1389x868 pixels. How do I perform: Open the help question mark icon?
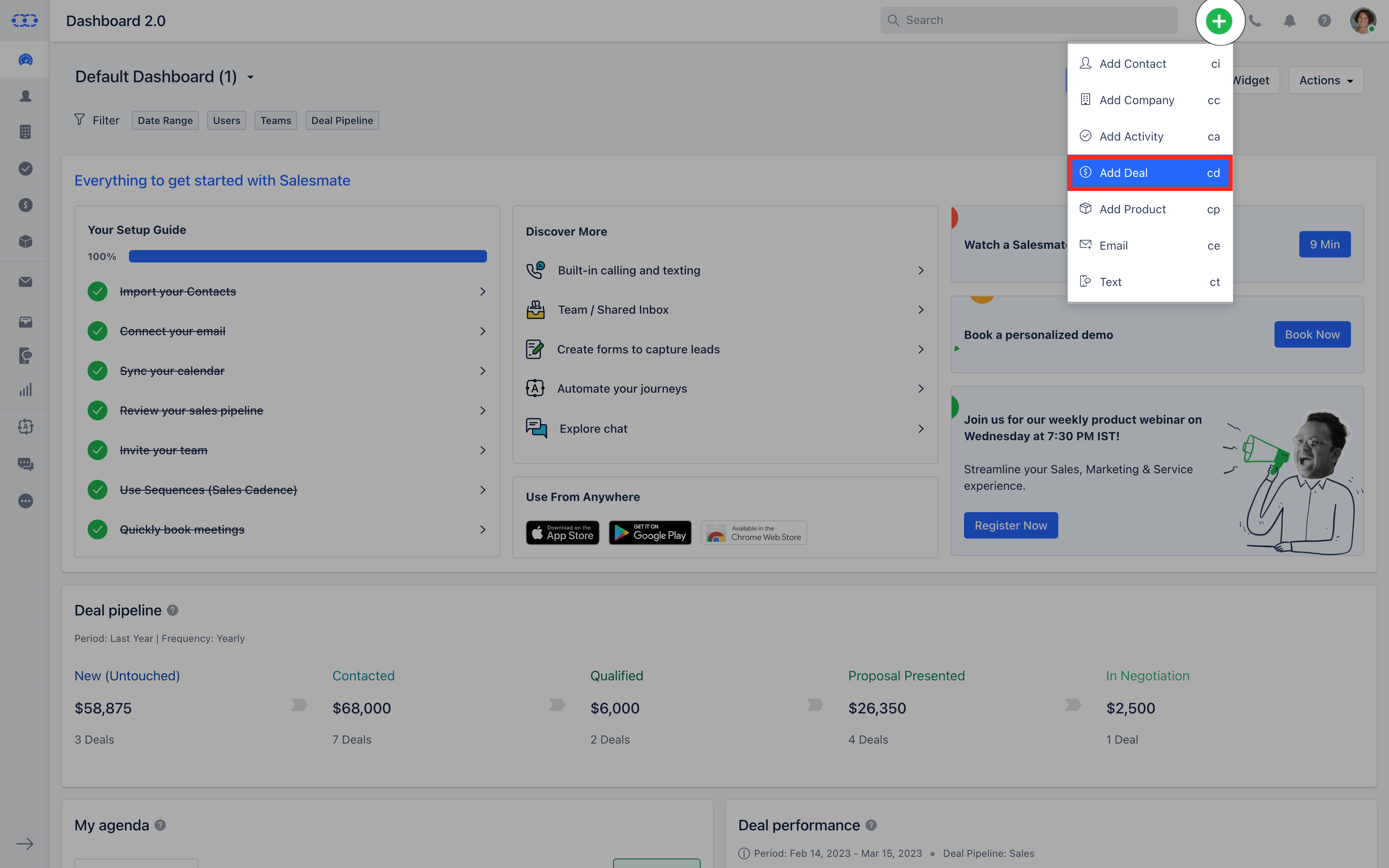pos(1324,21)
